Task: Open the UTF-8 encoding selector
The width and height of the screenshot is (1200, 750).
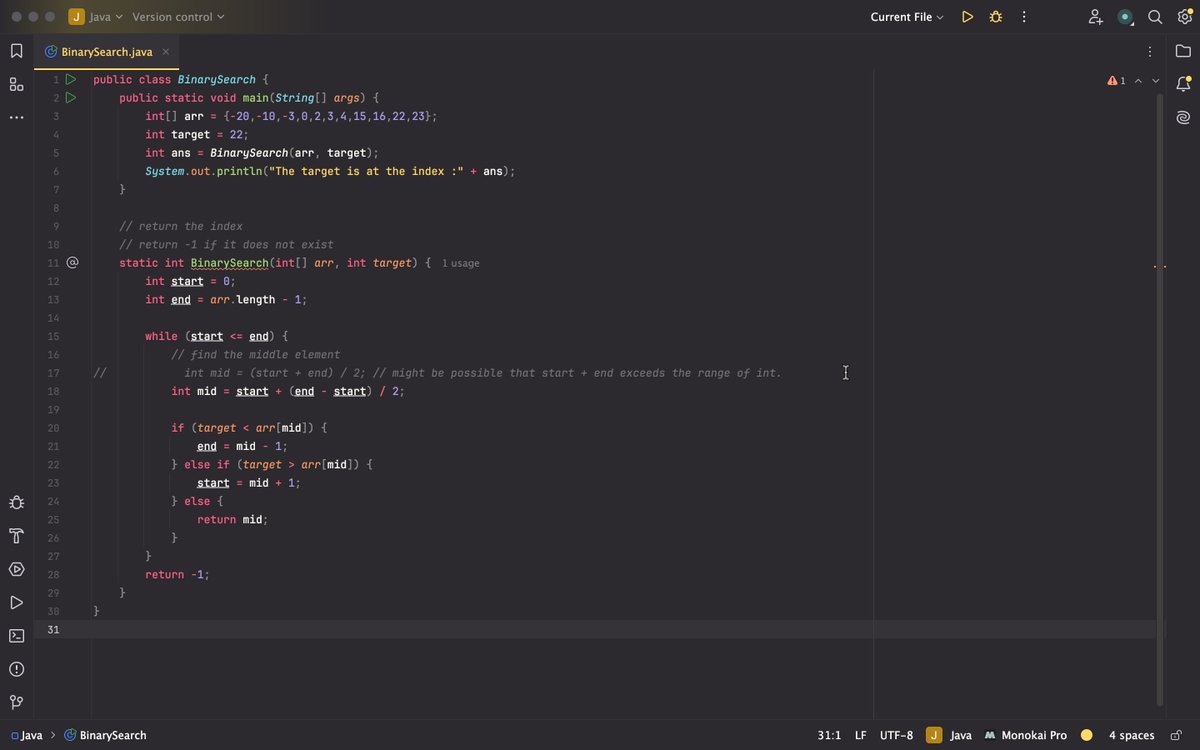Action: click(x=896, y=735)
